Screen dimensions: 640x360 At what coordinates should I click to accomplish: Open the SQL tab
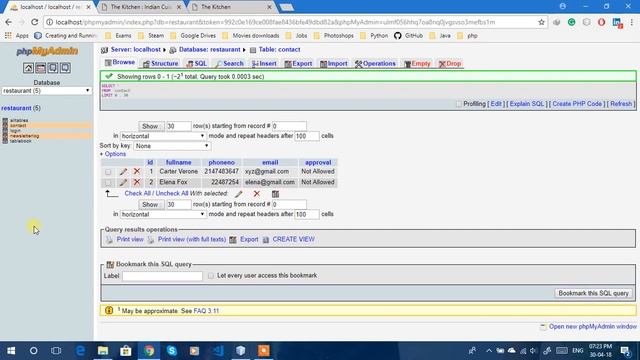coord(197,64)
